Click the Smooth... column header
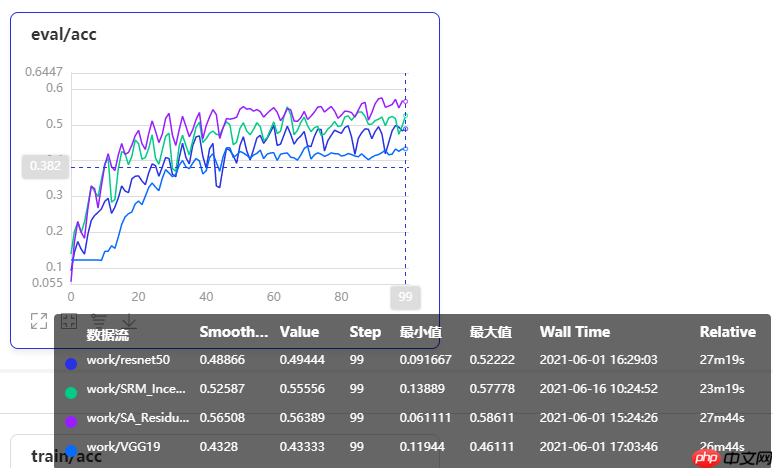773x468 pixels. pos(233,332)
